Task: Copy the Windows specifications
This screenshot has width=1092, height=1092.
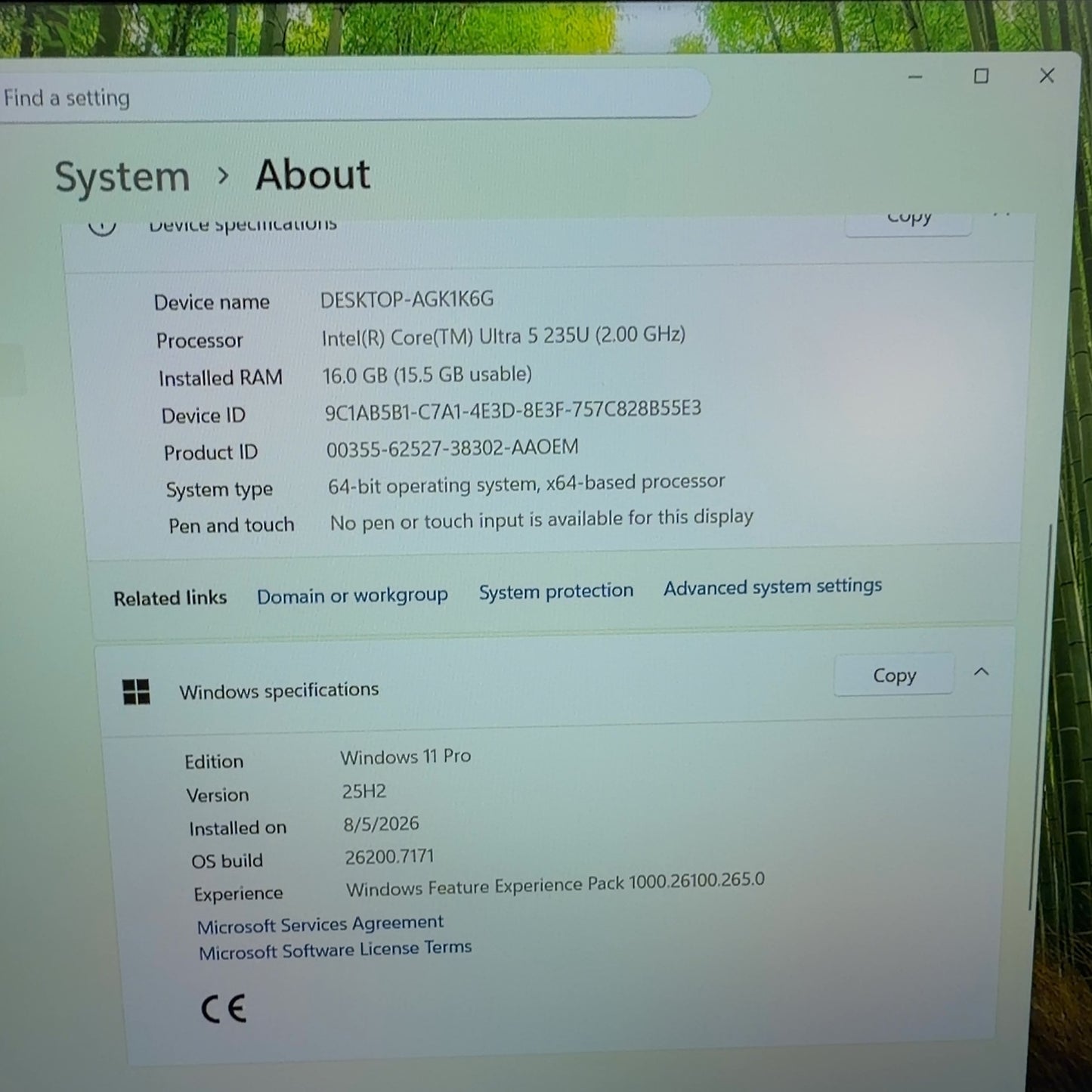Action: click(x=894, y=675)
